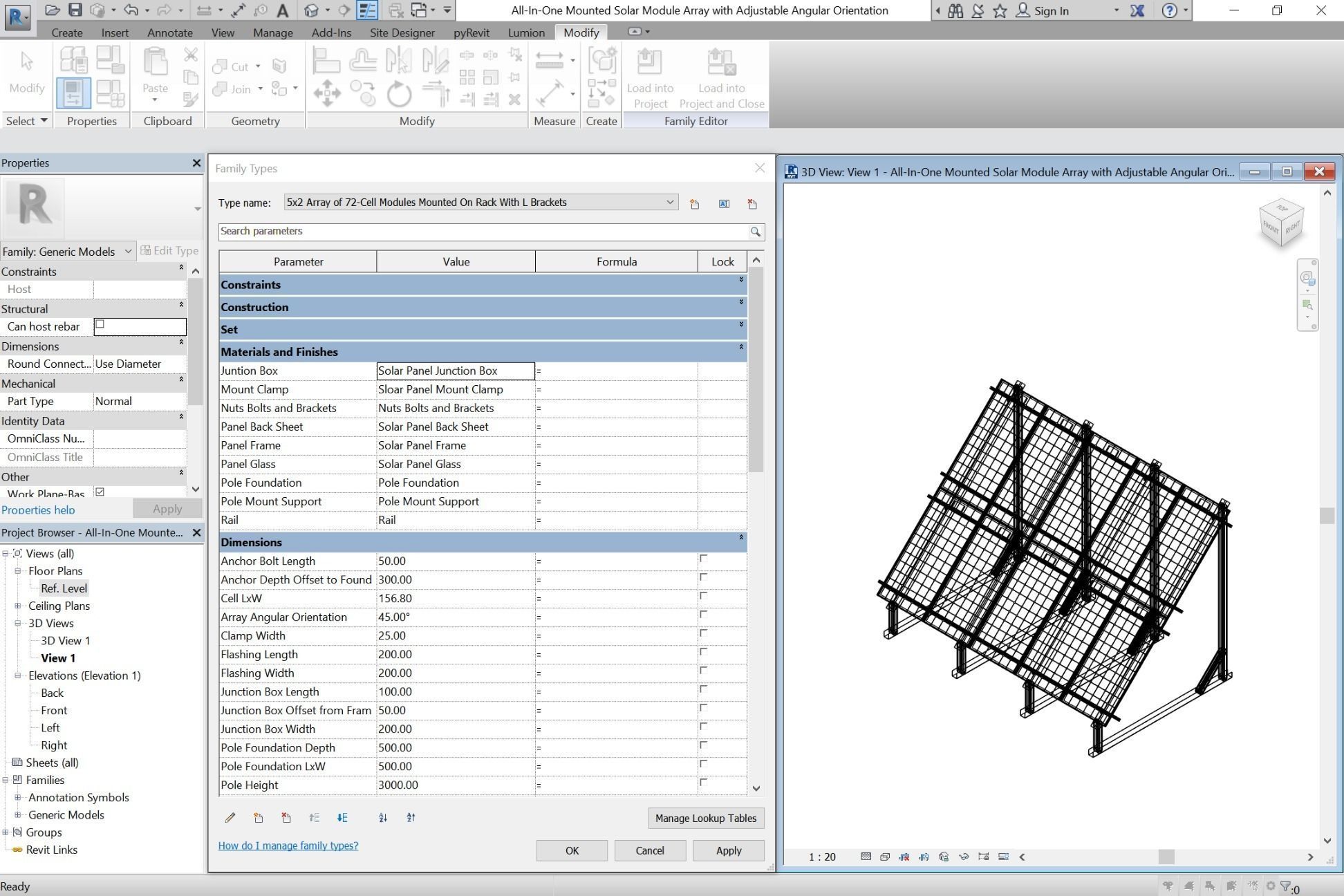Screen dimensions: 1344x896
Task: Expand the Construction group in Family Types
Action: (741, 302)
